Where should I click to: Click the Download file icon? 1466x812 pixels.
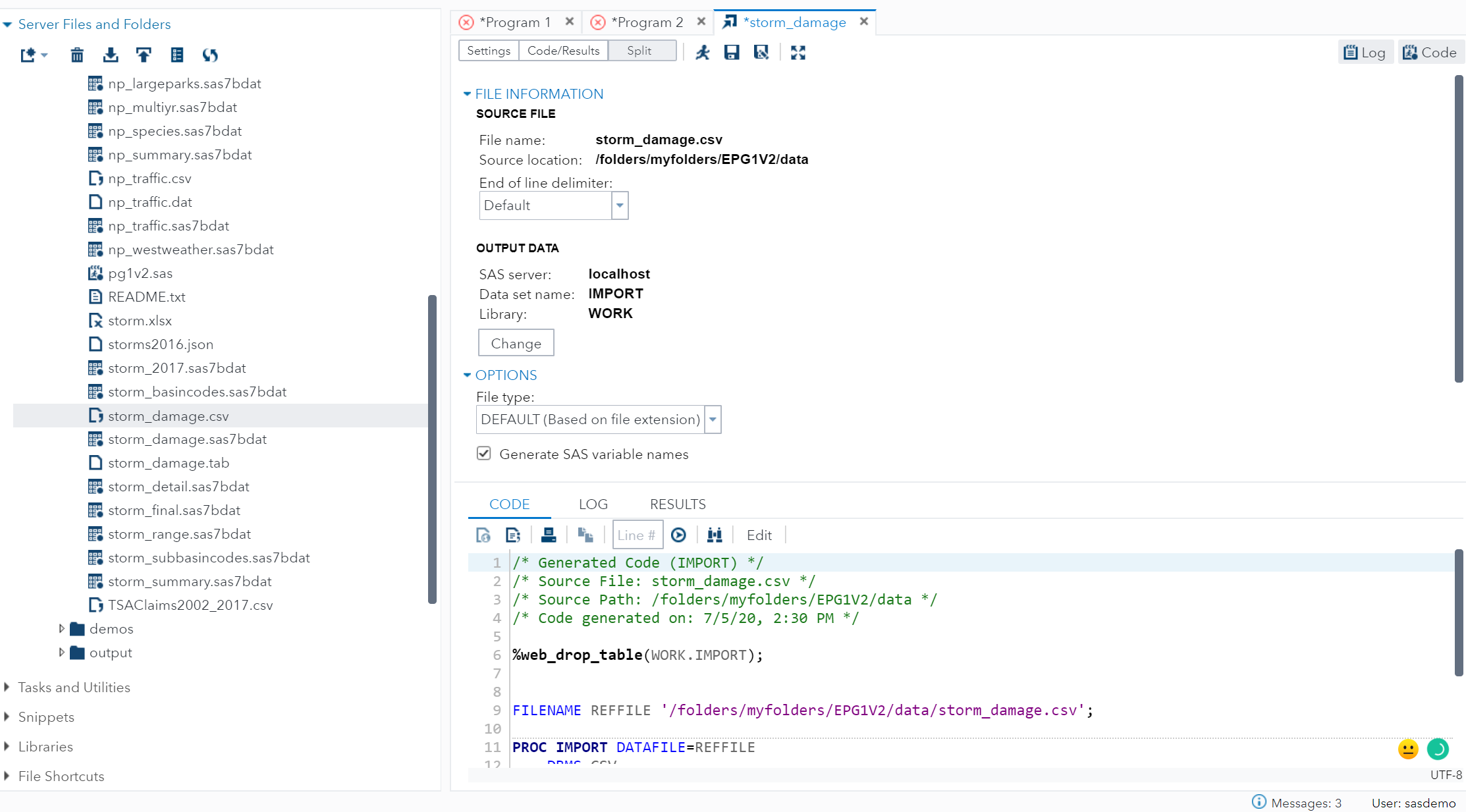pyautogui.click(x=111, y=55)
